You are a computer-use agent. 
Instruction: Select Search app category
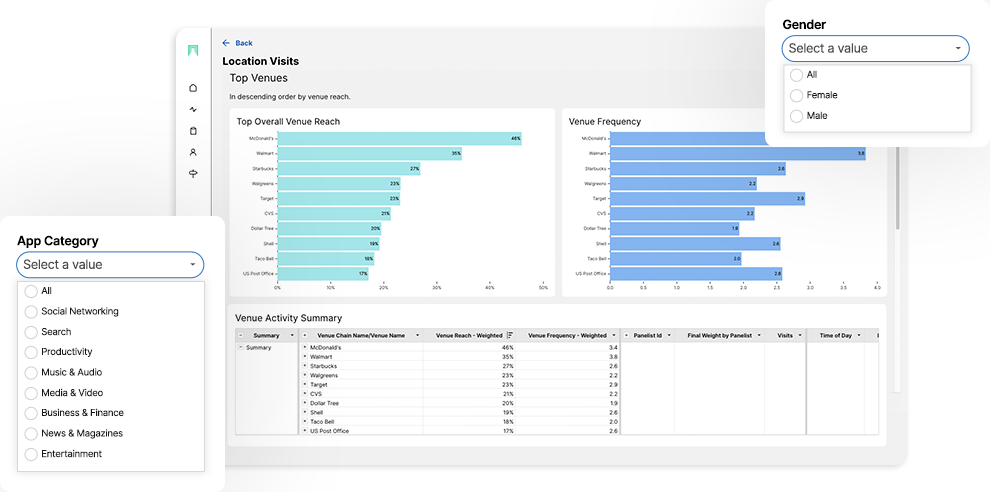point(31,332)
